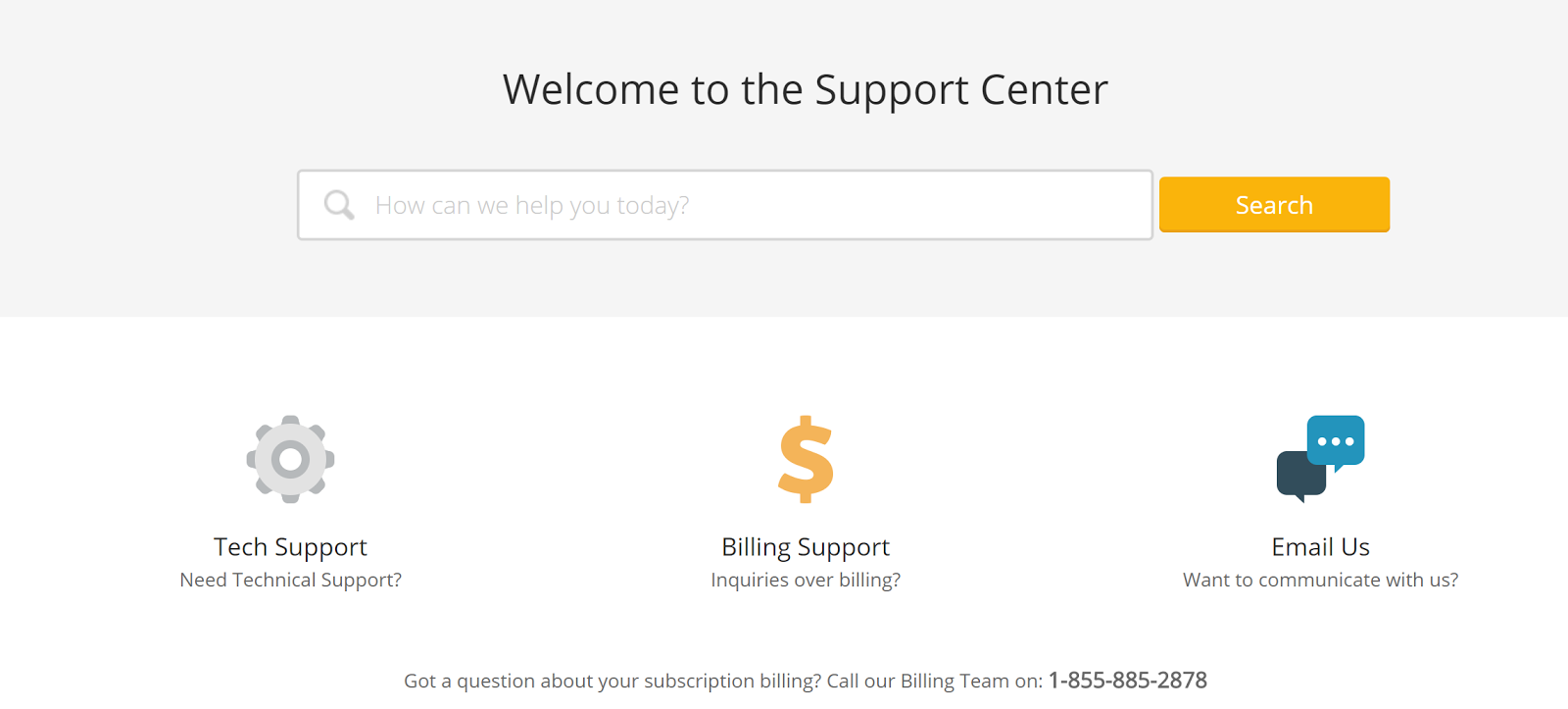Click the 'Welcome to the Support Center' heading
The height and width of the screenshot is (709, 1568).
coord(806,90)
